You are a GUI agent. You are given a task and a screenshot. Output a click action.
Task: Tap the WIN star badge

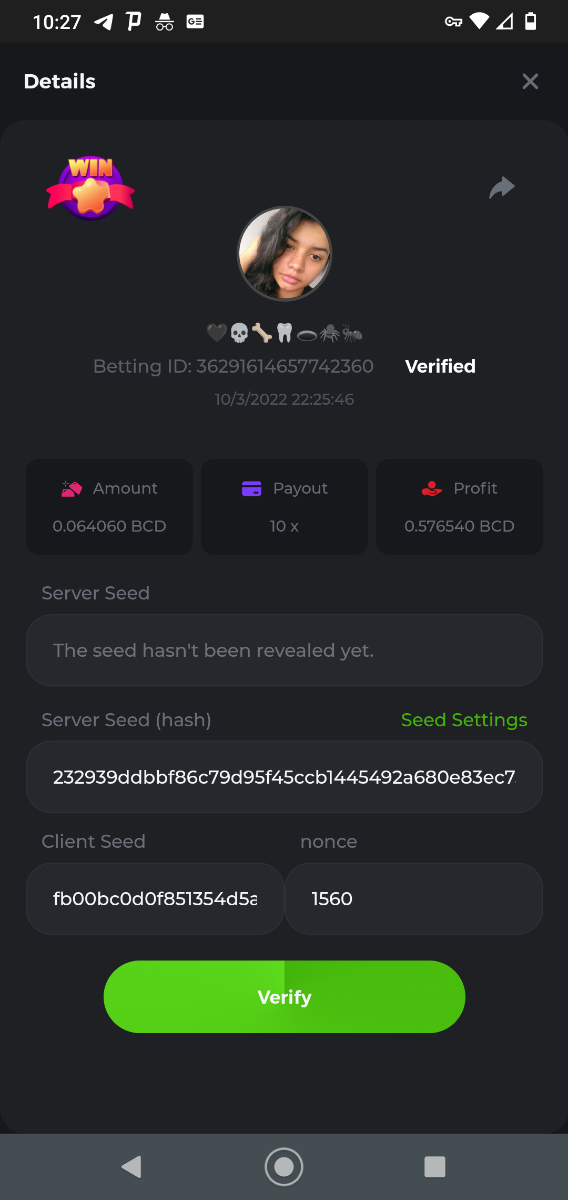click(x=90, y=188)
